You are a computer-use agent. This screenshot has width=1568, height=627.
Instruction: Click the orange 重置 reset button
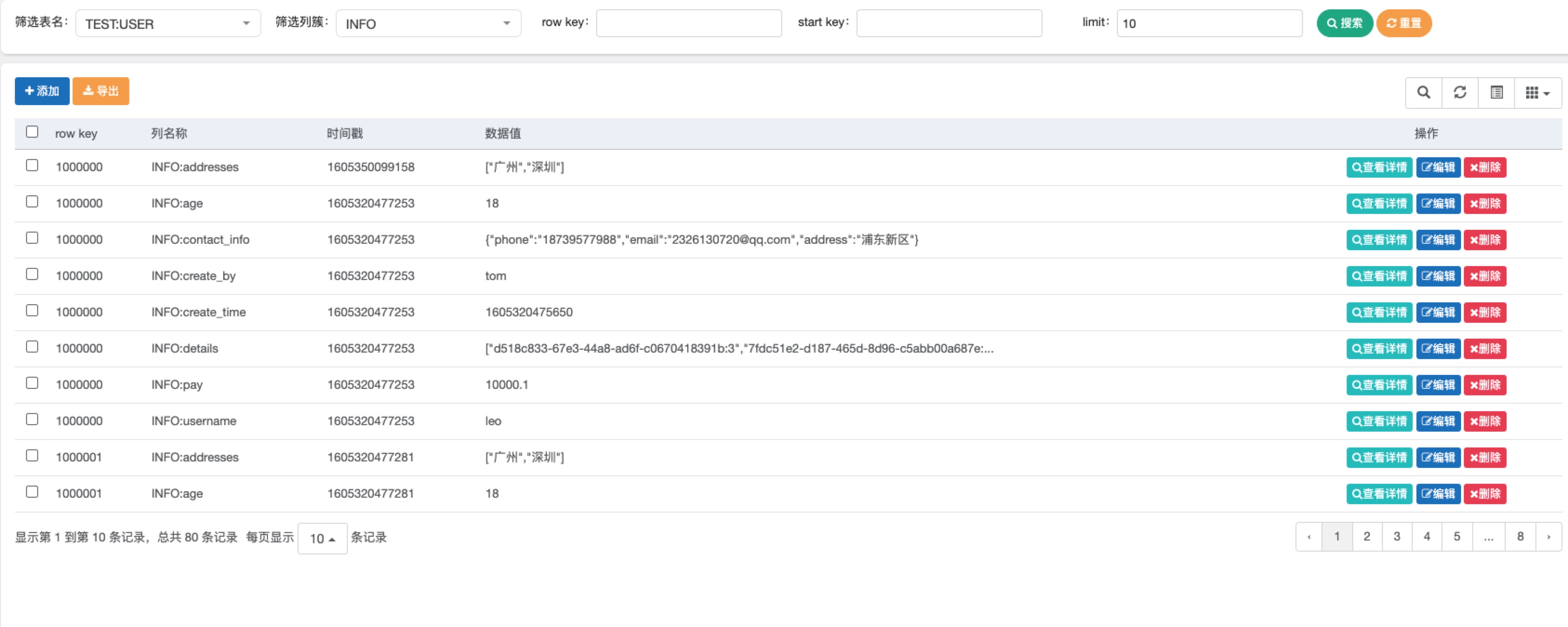point(1404,23)
